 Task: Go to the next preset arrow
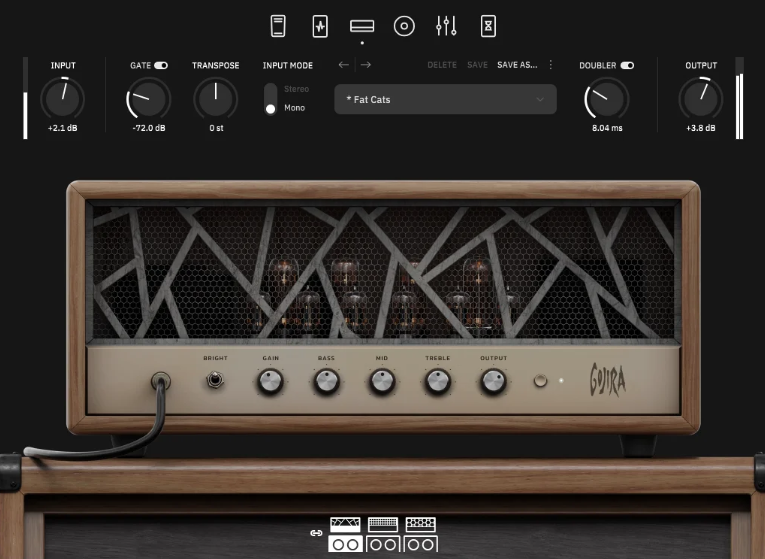(366, 65)
